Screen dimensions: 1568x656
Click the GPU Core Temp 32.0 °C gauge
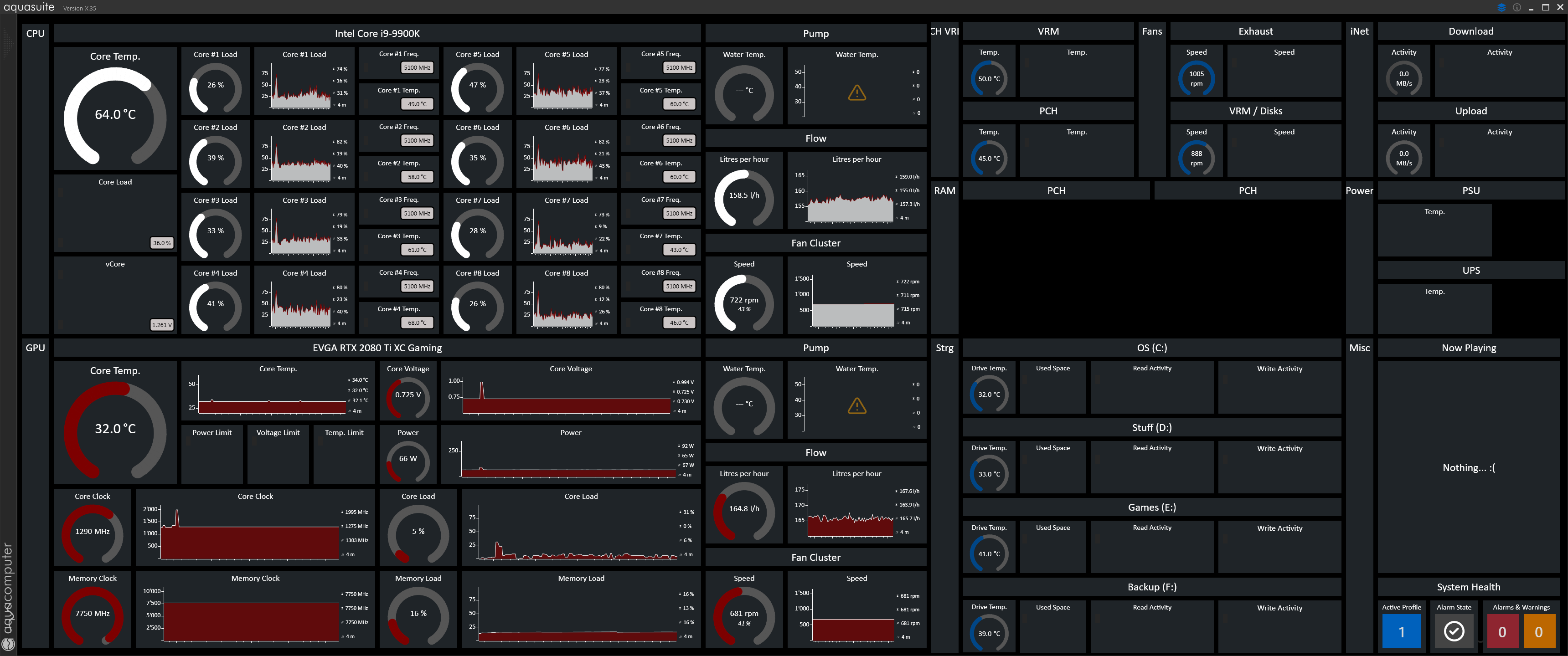[x=115, y=429]
